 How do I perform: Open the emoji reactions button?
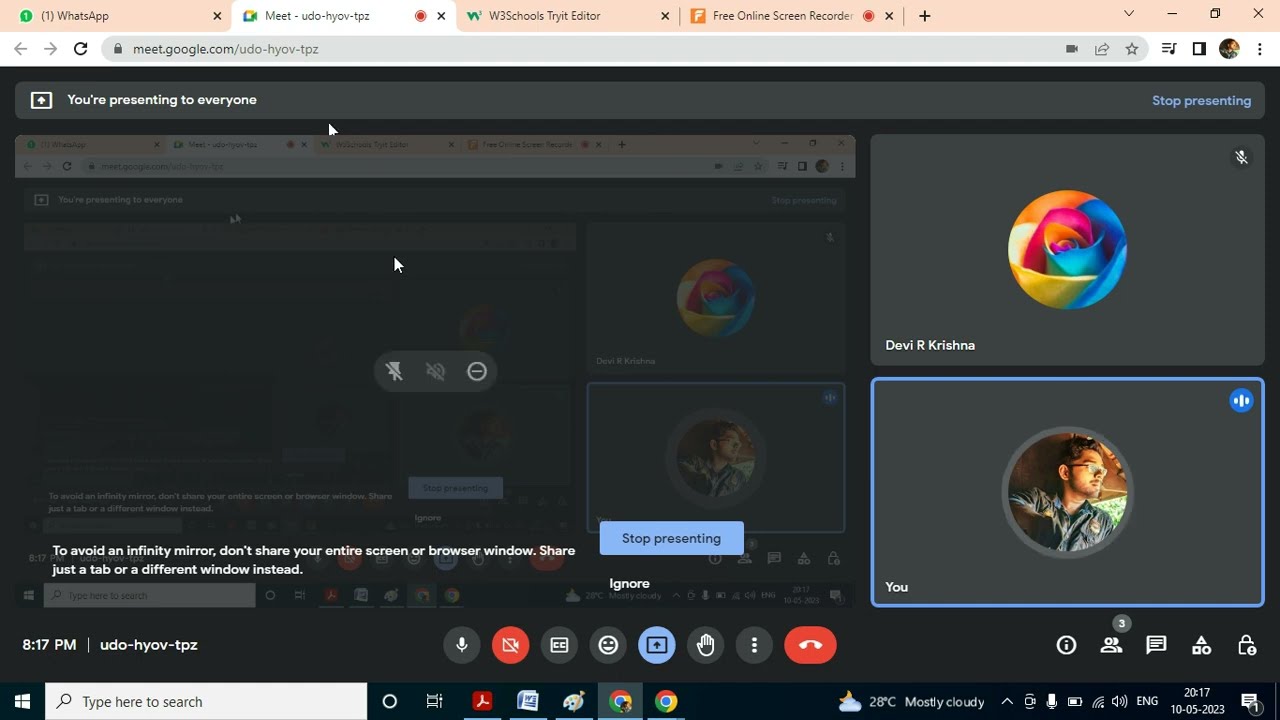(608, 645)
